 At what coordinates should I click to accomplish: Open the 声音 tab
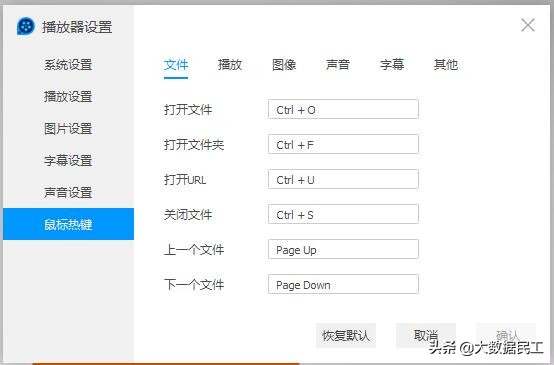pyautogui.click(x=338, y=65)
